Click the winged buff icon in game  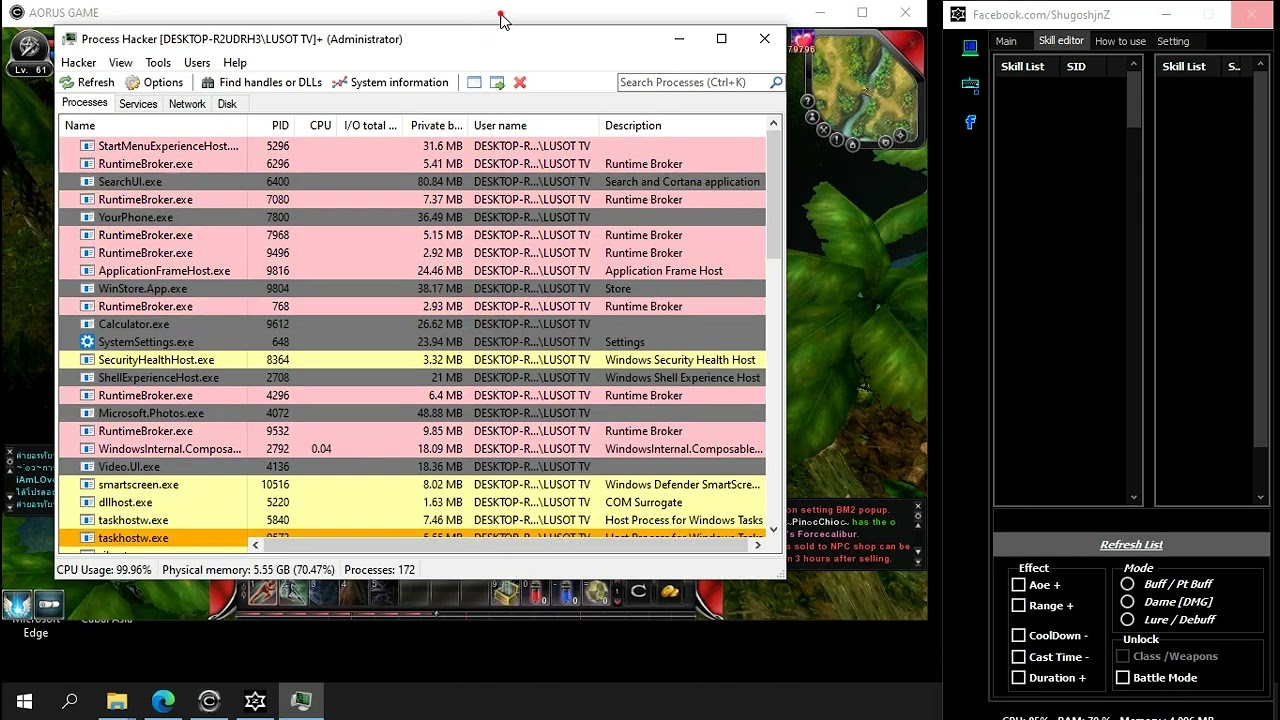coord(17,604)
